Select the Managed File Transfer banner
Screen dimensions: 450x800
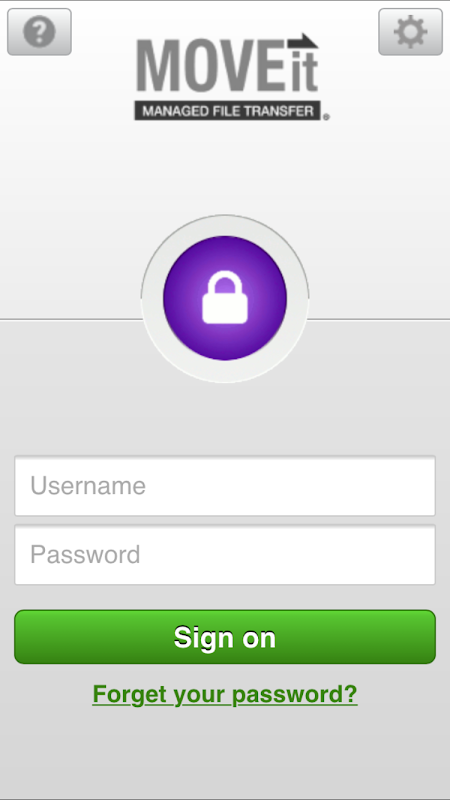228,111
